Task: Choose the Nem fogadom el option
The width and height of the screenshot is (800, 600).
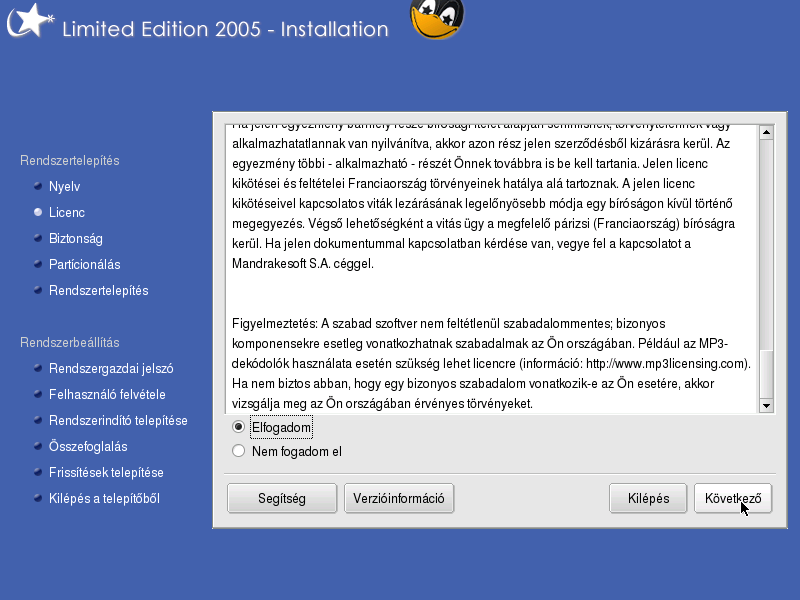Action: pos(238,451)
